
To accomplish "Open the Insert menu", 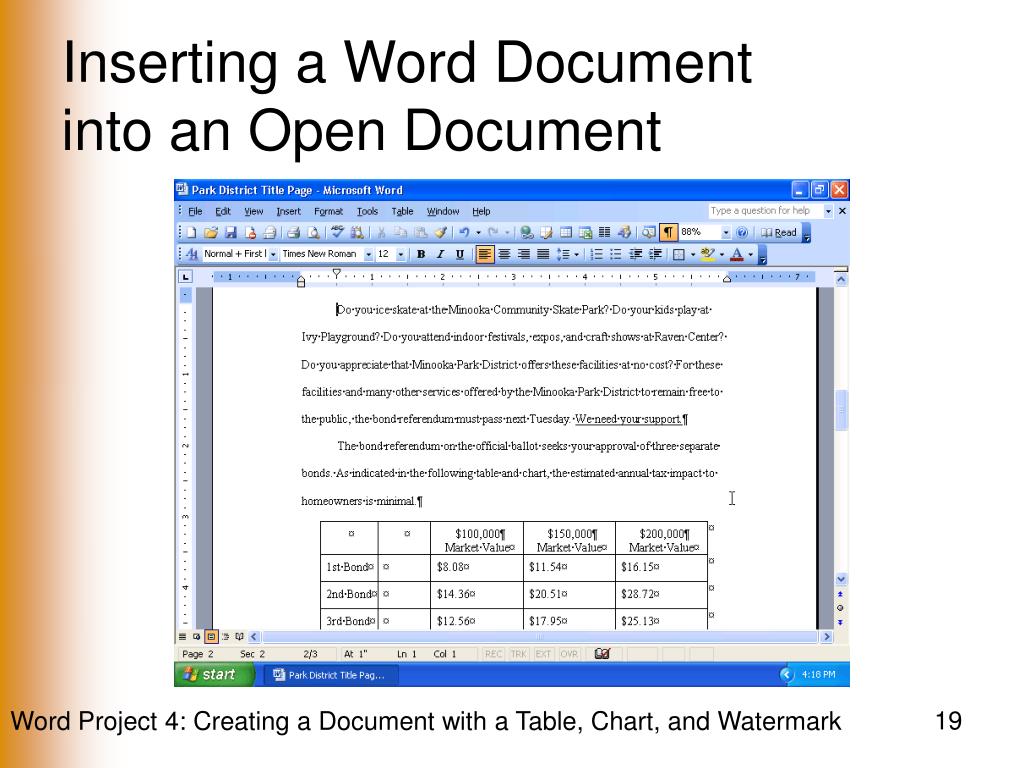I will click(288, 211).
